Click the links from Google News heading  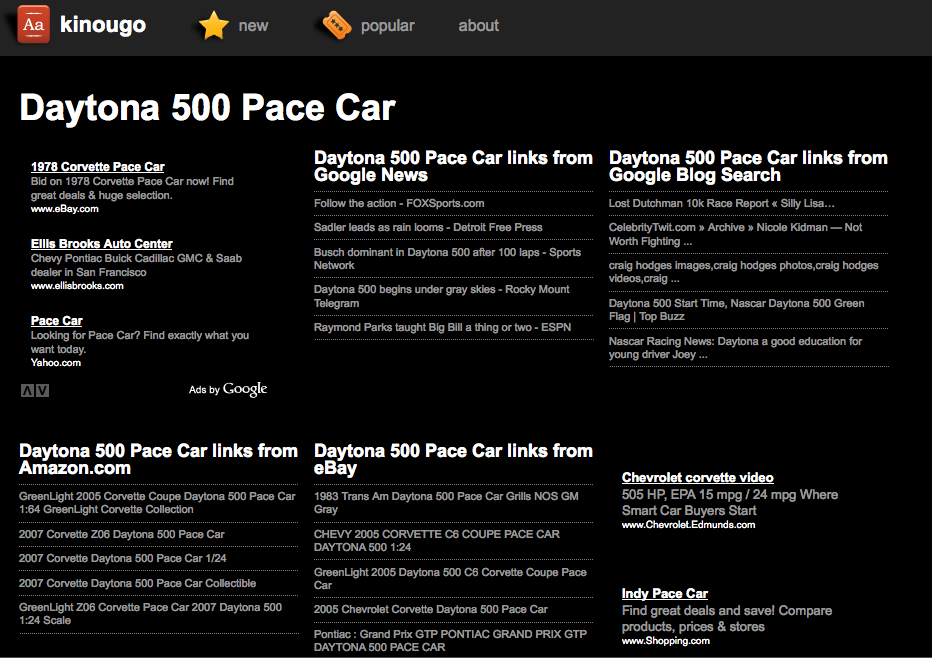[453, 166]
